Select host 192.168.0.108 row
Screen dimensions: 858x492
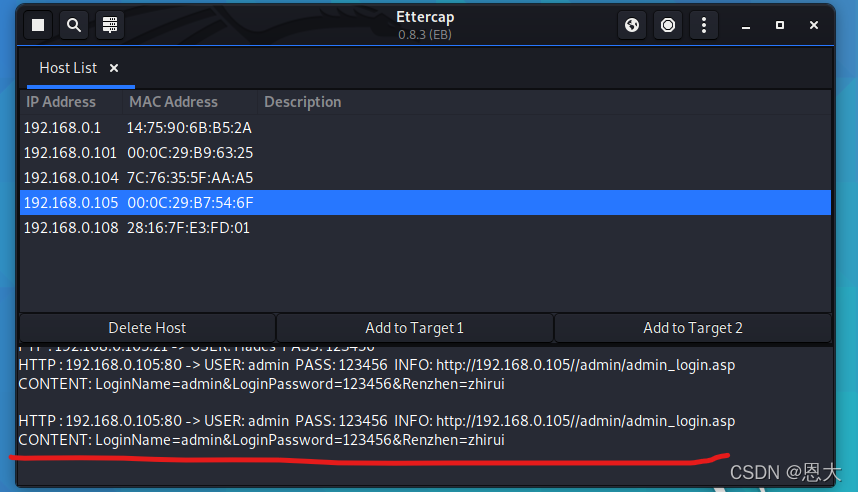click(70, 228)
